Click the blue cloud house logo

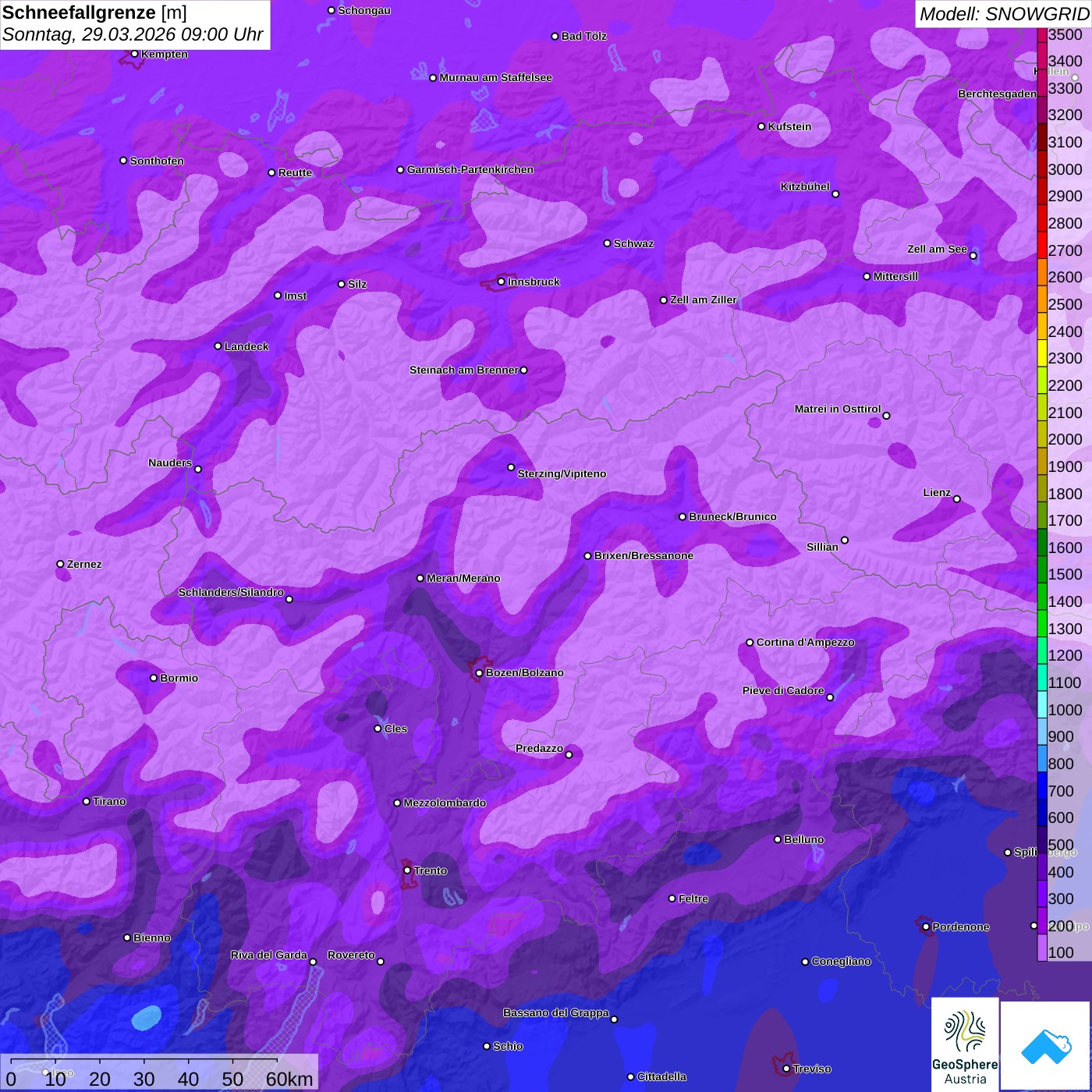point(1045,1045)
